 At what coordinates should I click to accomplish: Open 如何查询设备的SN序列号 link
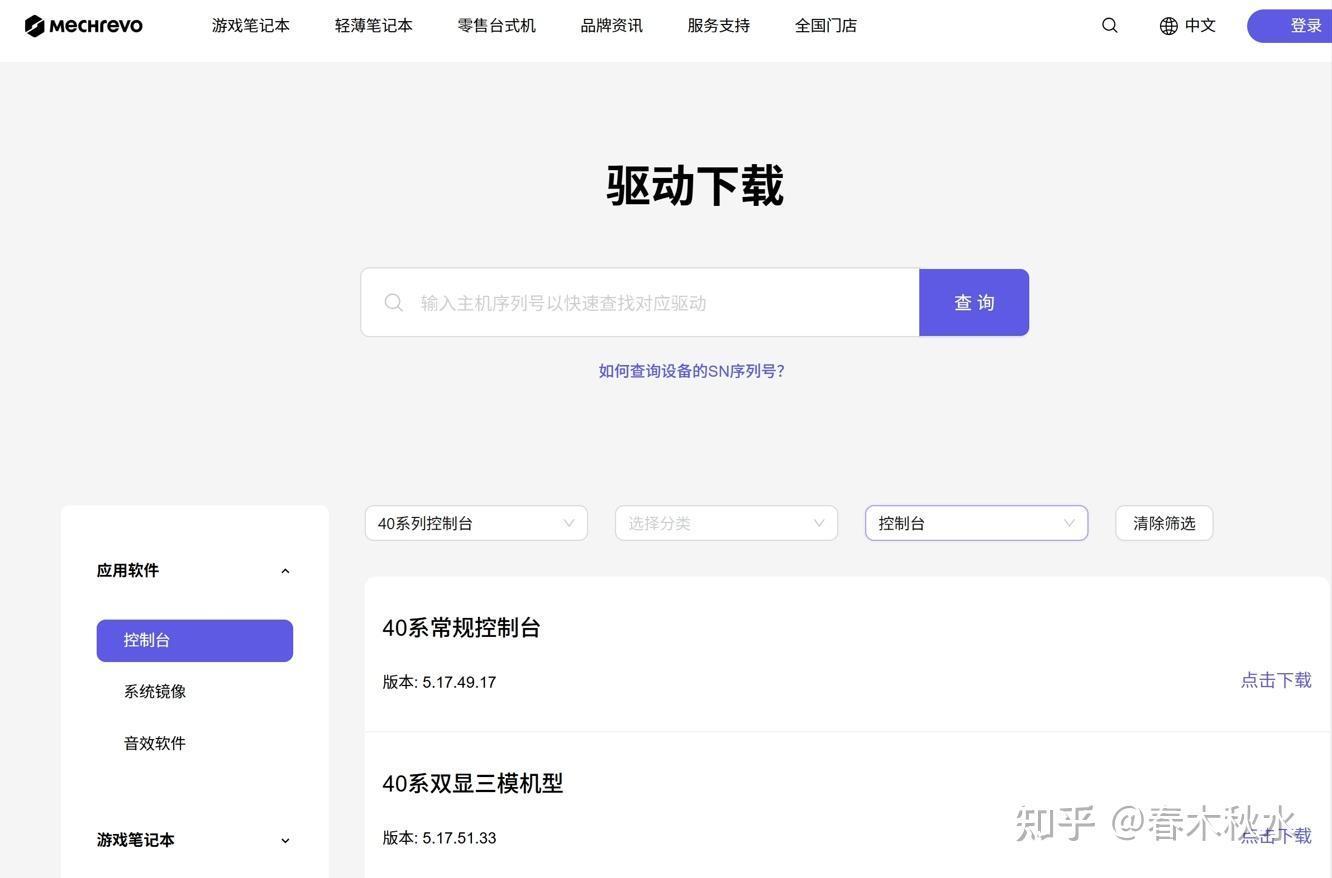[692, 371]
